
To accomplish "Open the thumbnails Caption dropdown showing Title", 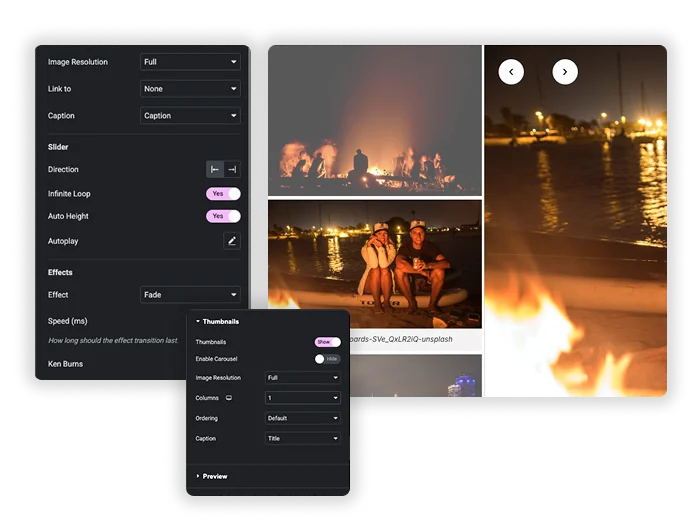I will (x=303, y=438).
